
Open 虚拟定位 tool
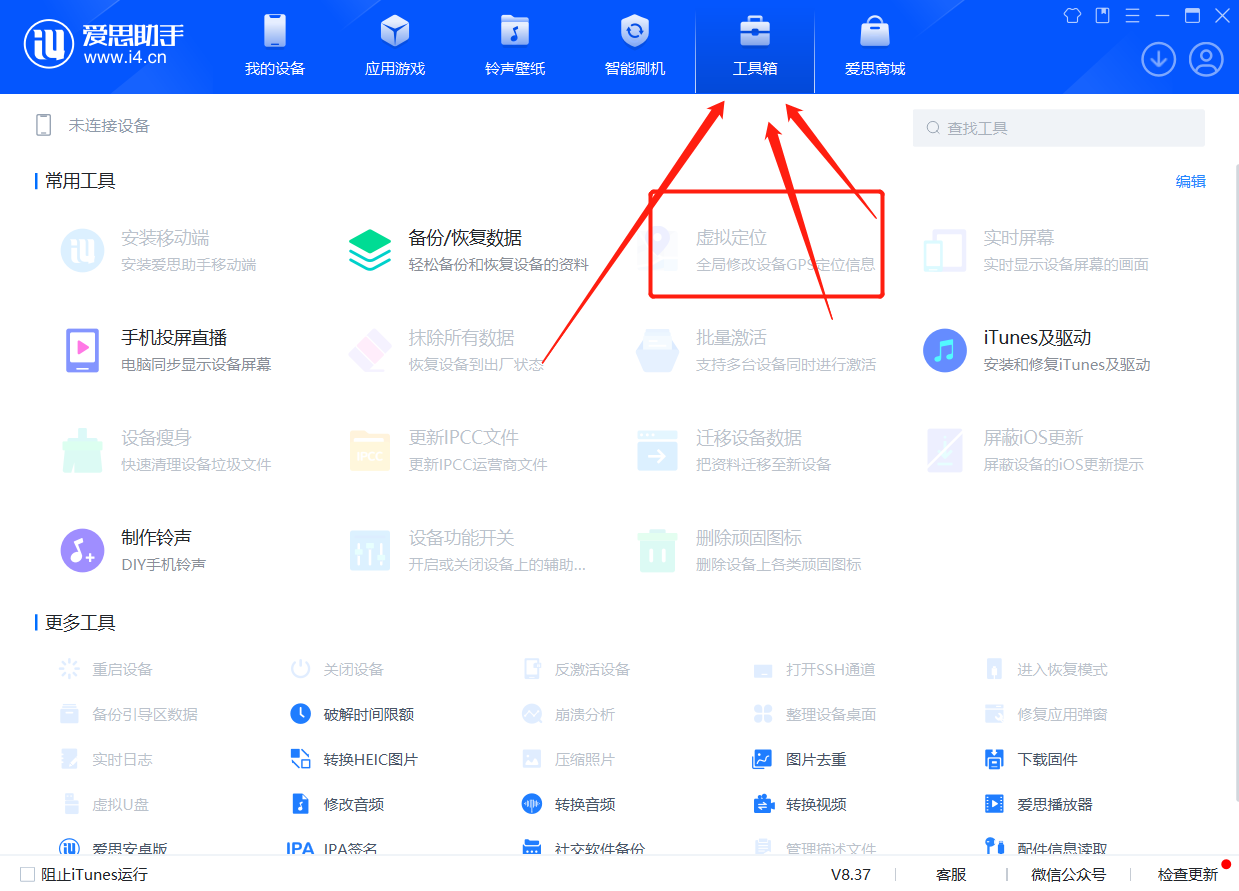point(766,250)
